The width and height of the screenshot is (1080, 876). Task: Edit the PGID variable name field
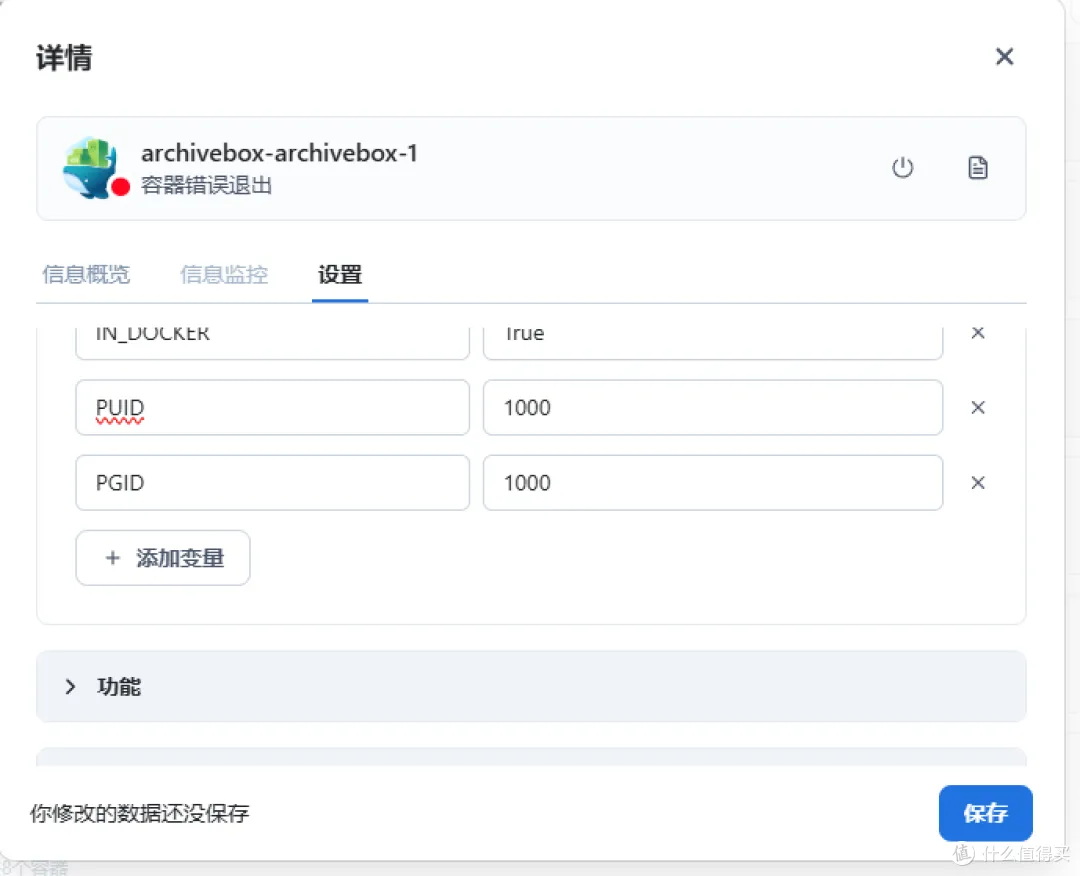[x=272, y=483]
